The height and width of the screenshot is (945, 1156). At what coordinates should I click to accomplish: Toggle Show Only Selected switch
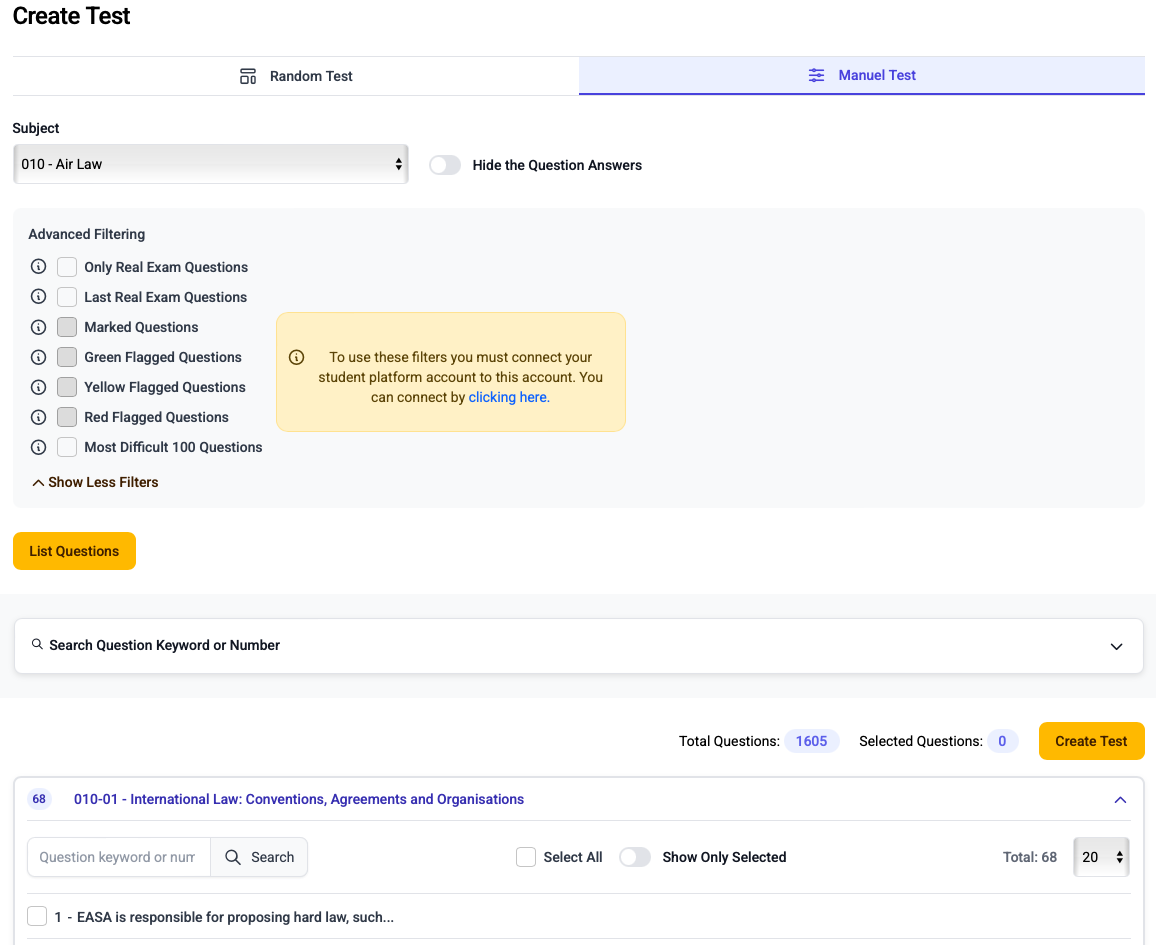pos(635,857)
